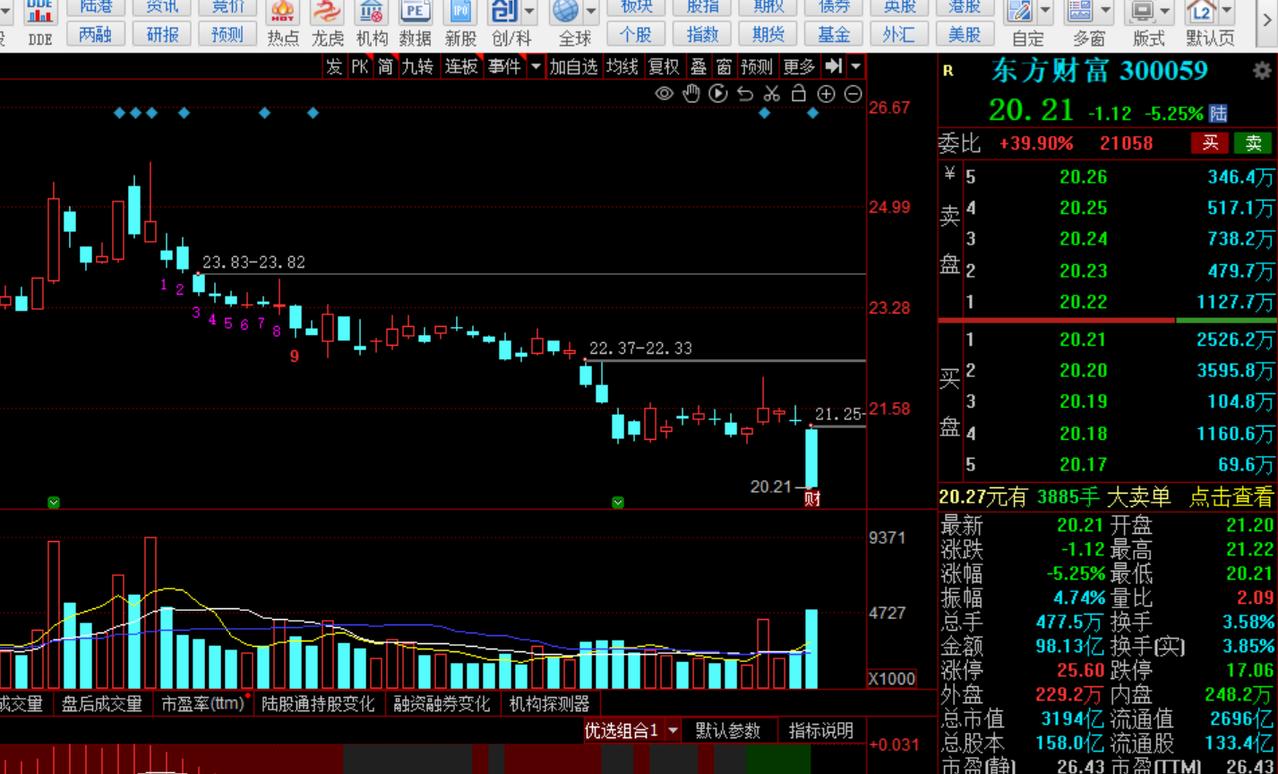This screenshot has height=774, width=1278.
Task: Toggle PK comparison mode
Action: (359, 66)
